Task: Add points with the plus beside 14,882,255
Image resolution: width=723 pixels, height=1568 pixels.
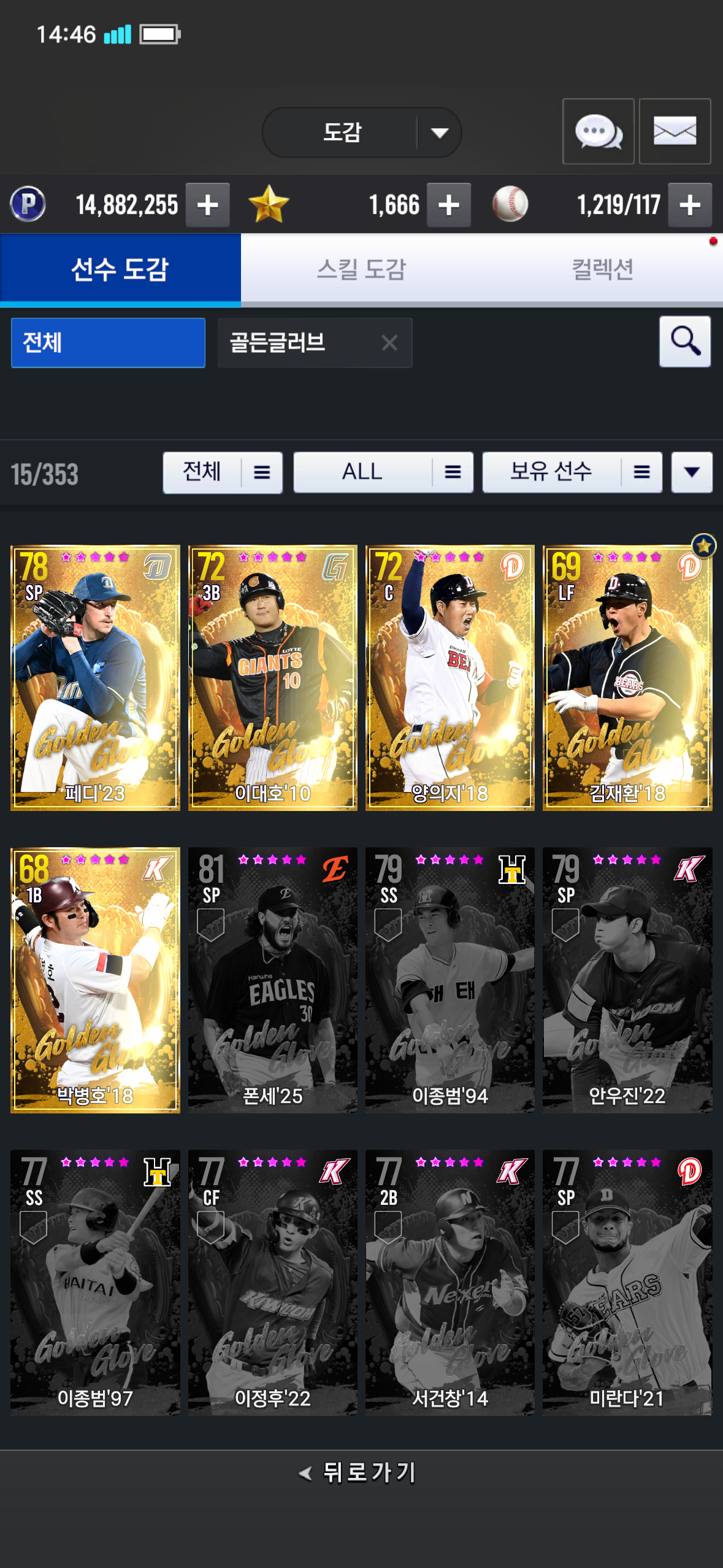Action: tap(208, 205)
